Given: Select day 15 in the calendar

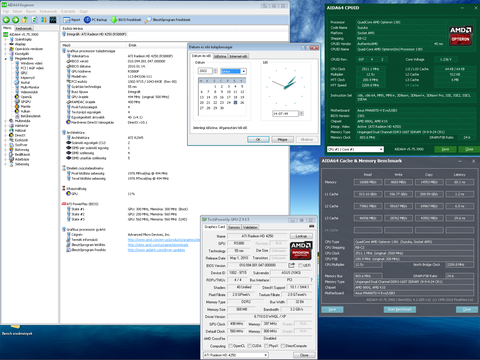Looking at the screenshot, I should (x=215, y=97).
